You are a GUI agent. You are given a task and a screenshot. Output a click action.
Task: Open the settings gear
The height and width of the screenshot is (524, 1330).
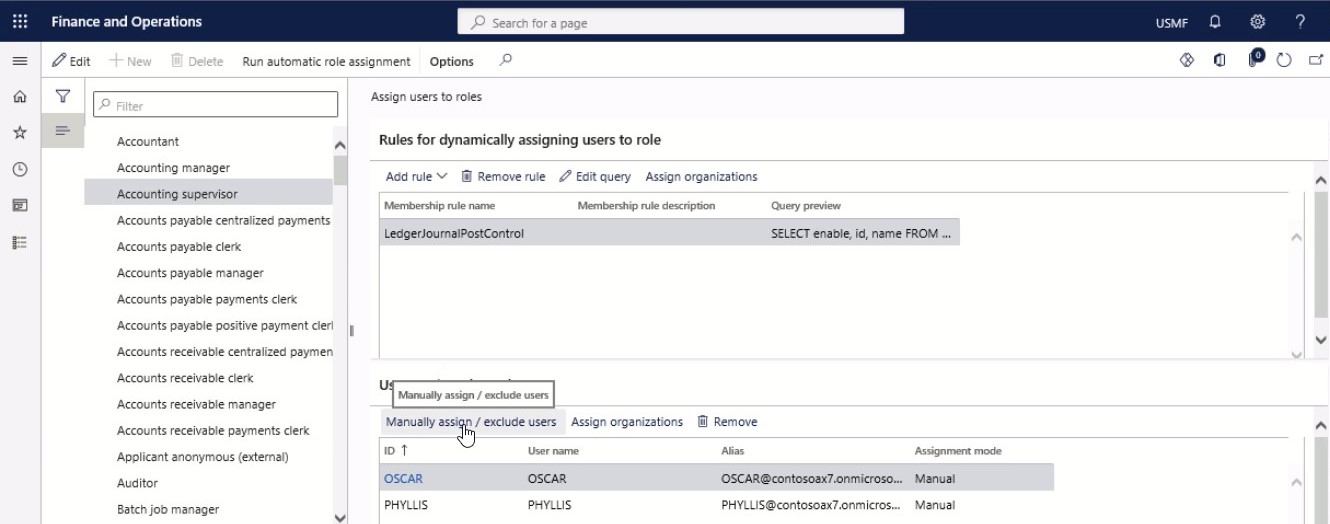point(1257,21)
